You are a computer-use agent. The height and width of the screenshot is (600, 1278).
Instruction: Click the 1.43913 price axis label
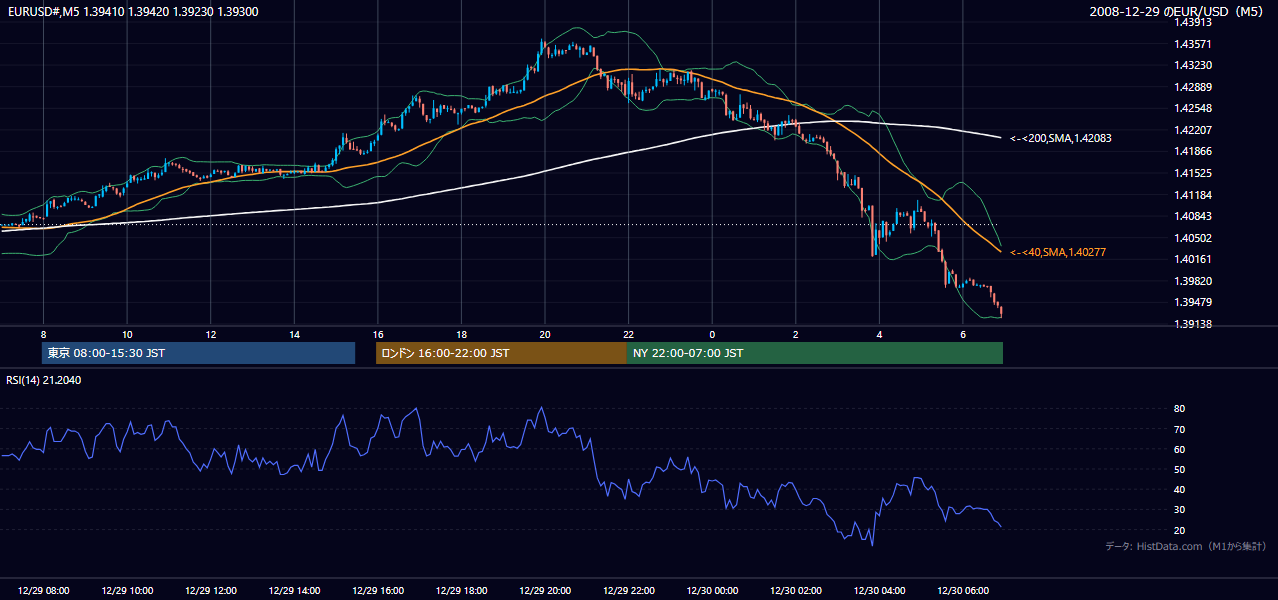pyautogui.click(x=1195, y=23)
